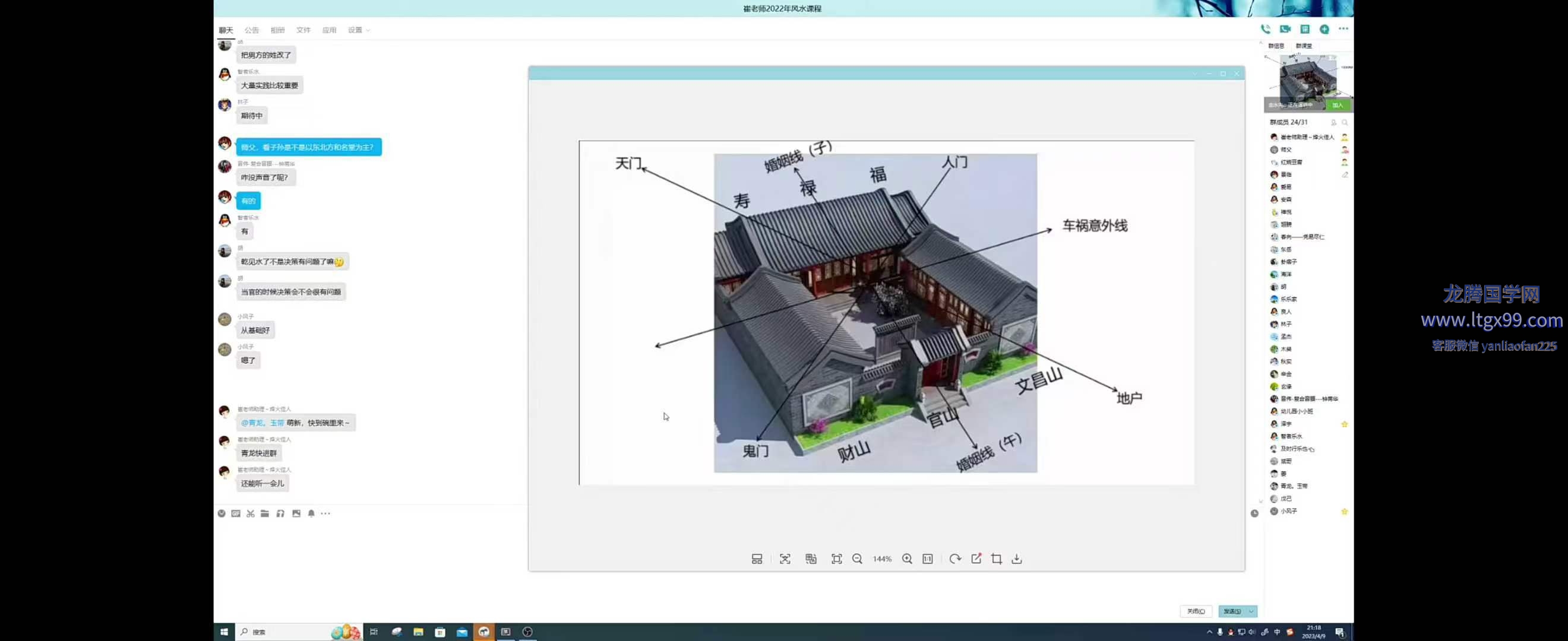Expand the system tray hidden icons
1568x641 pixels.
click(x=1209, y=632)
